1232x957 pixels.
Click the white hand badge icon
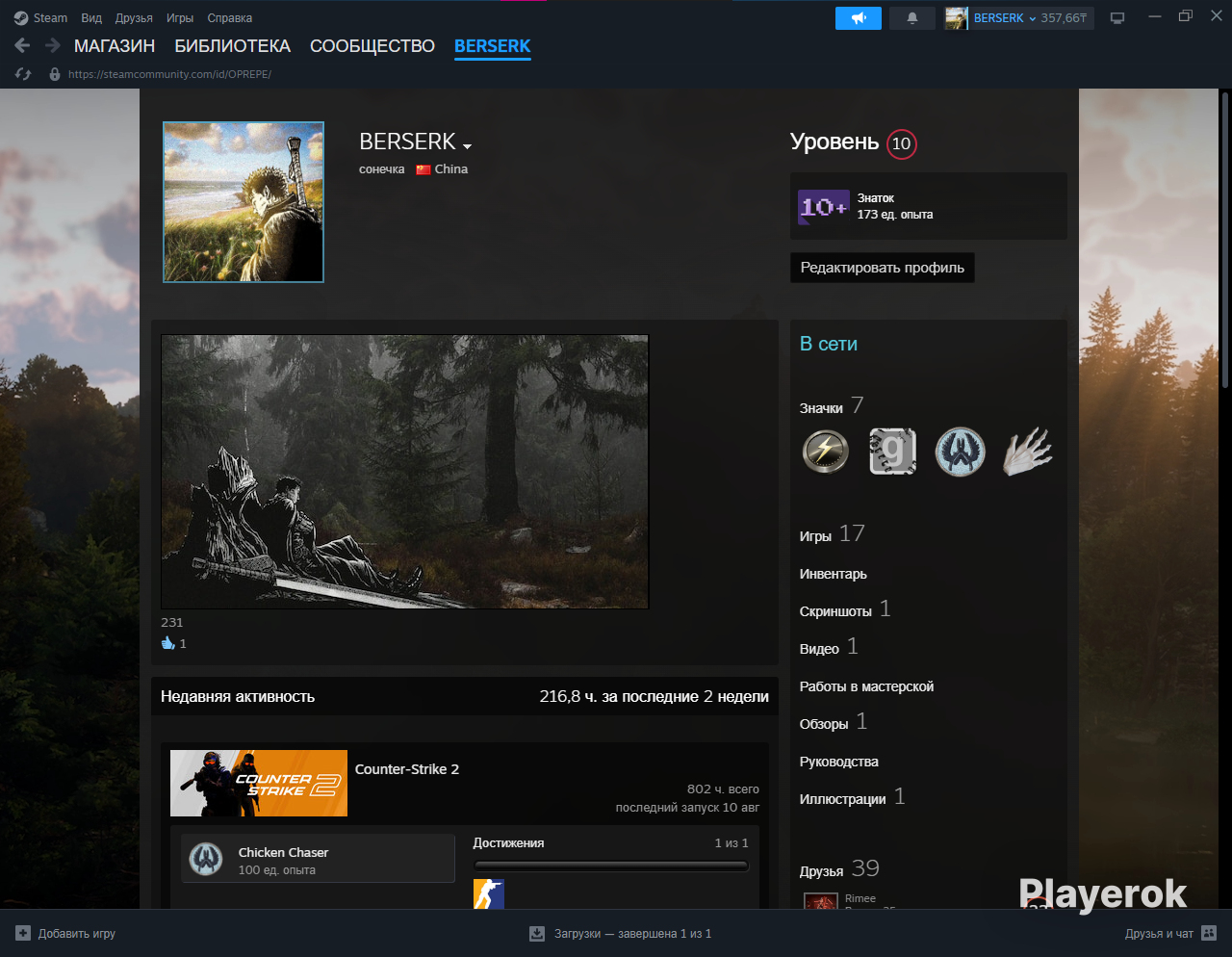1028,452
